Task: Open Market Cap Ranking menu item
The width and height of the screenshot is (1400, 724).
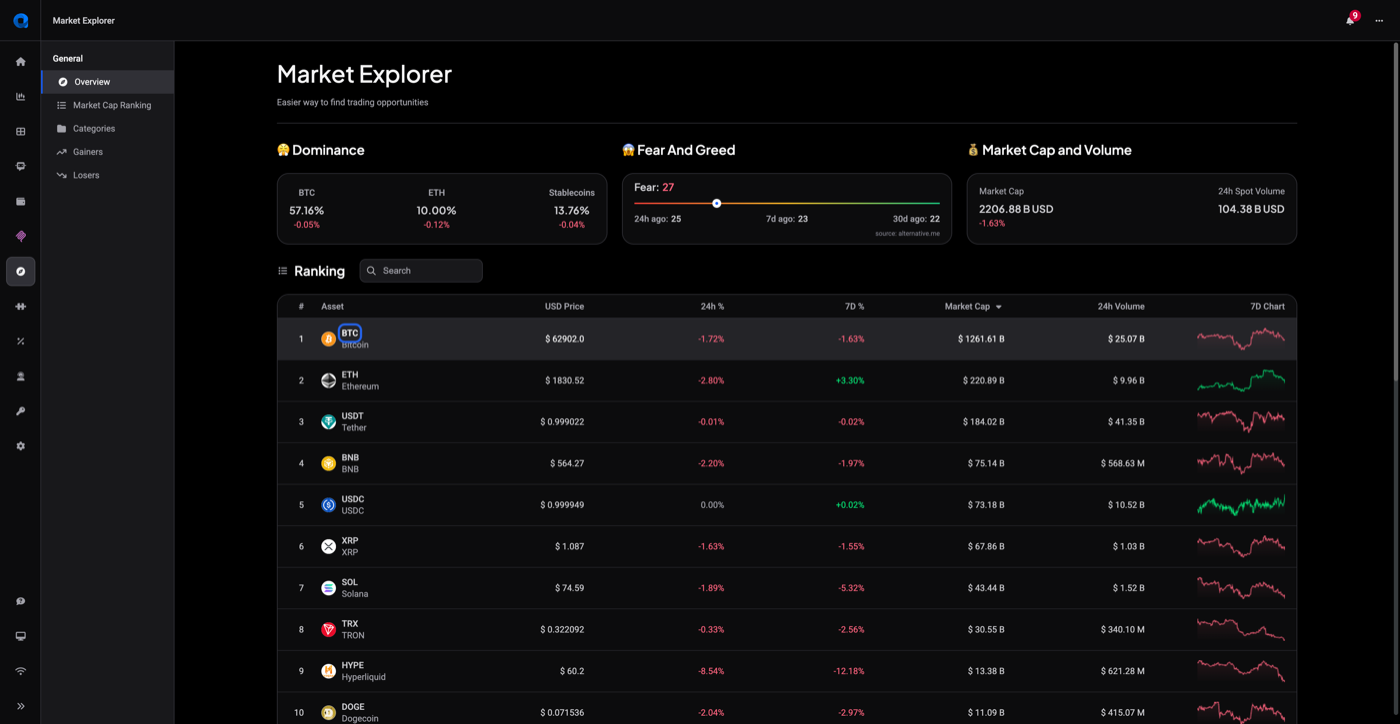Action: [x=108, y=105]
